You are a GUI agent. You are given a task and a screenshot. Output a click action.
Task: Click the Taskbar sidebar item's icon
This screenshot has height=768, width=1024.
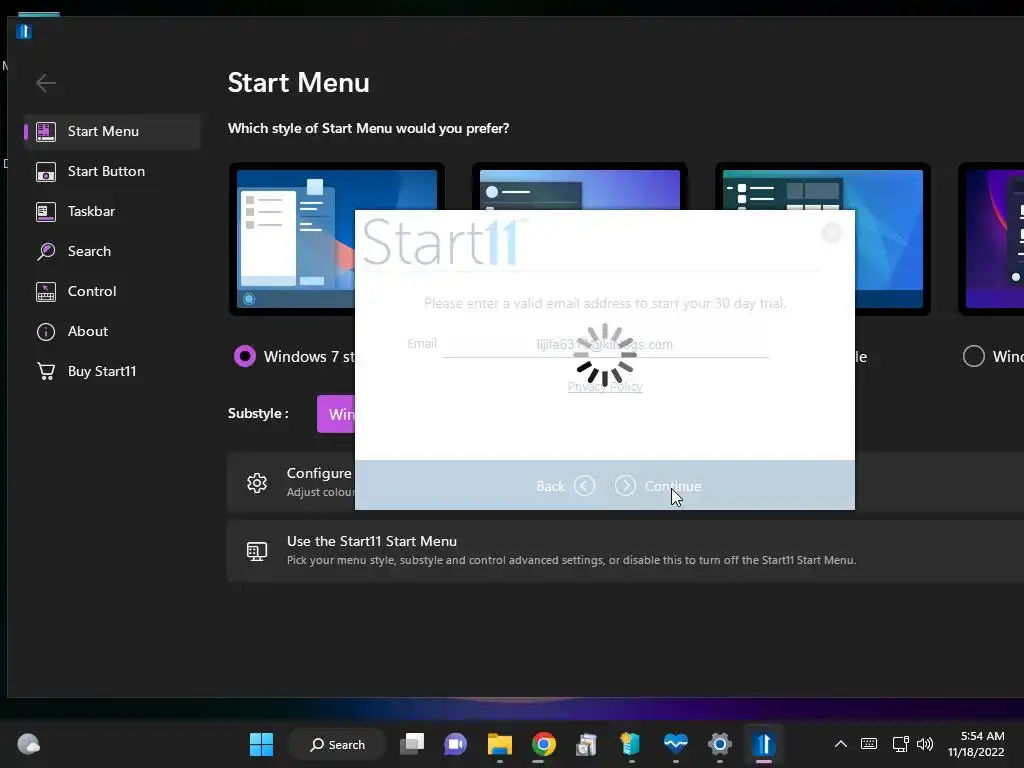pyautogui.click(x=46, y=212)
